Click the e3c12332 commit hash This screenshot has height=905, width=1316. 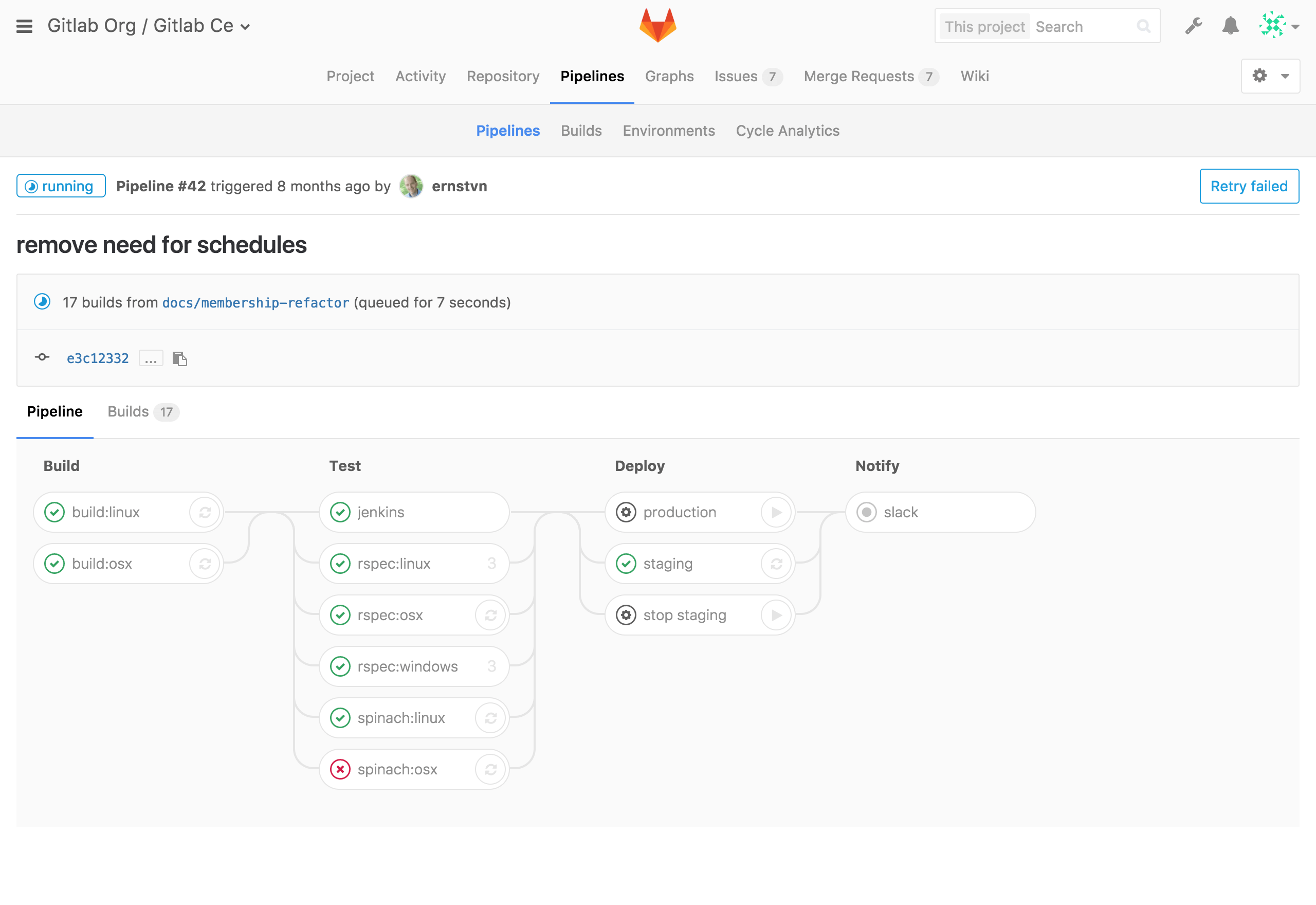(97, 358)
